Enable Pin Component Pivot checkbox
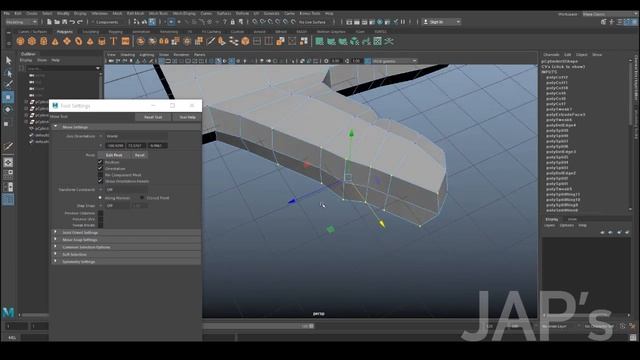Screen dimensions: 640x360 [100, 175]
